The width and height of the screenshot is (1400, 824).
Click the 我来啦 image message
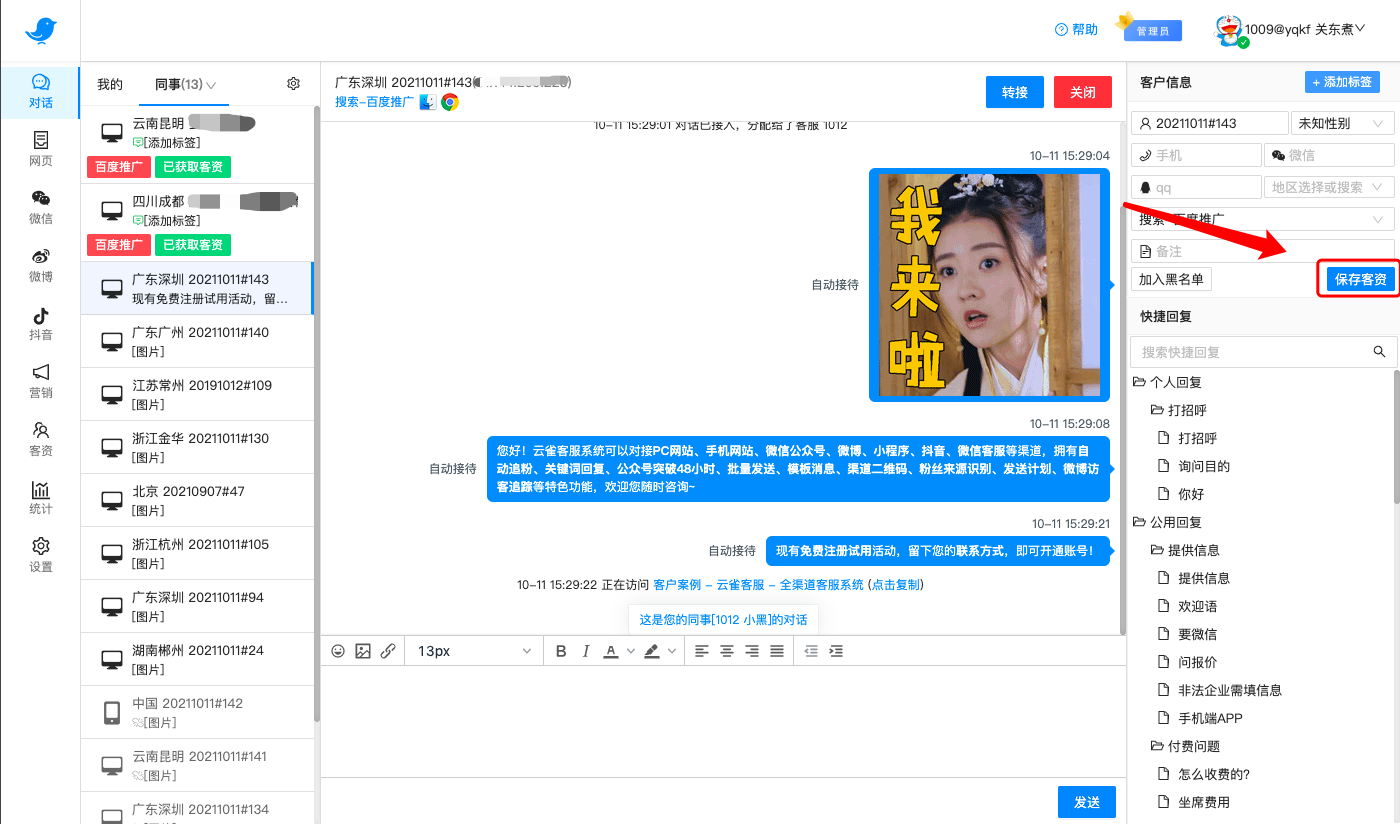pyautogui.click(x=989, y=285)
